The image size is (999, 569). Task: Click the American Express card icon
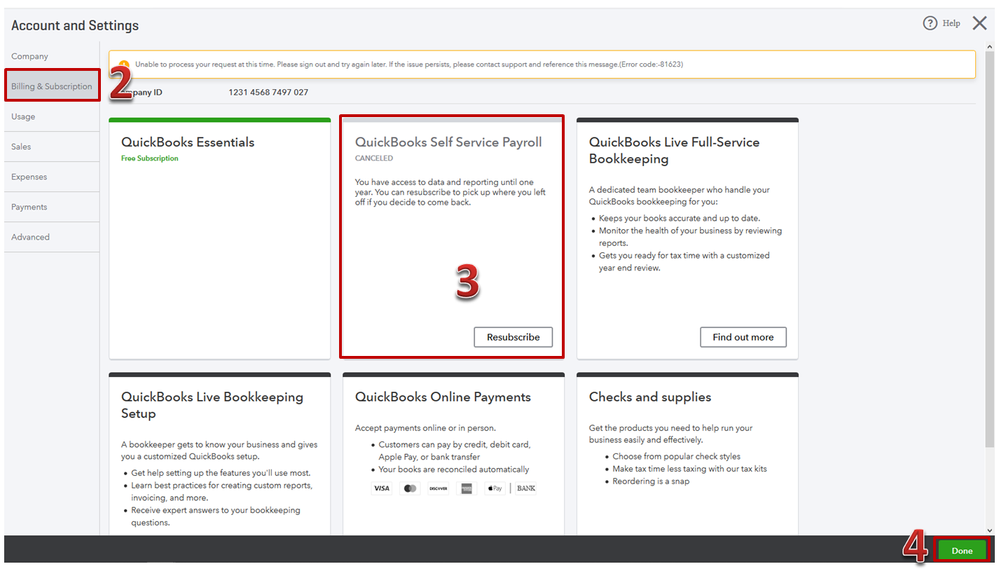coord(466,489)
